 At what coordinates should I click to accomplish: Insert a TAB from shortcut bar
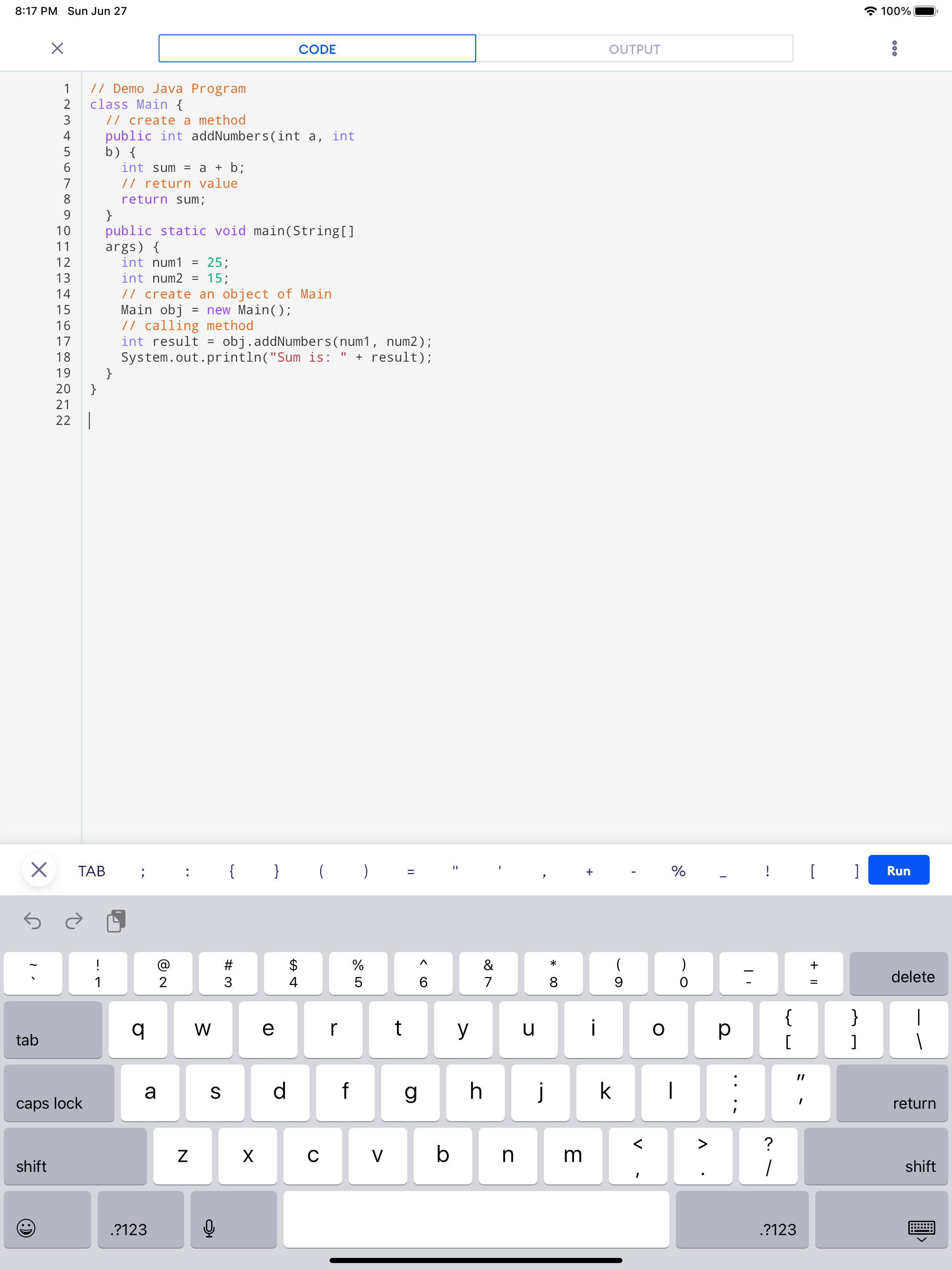(x=92, y=871)
